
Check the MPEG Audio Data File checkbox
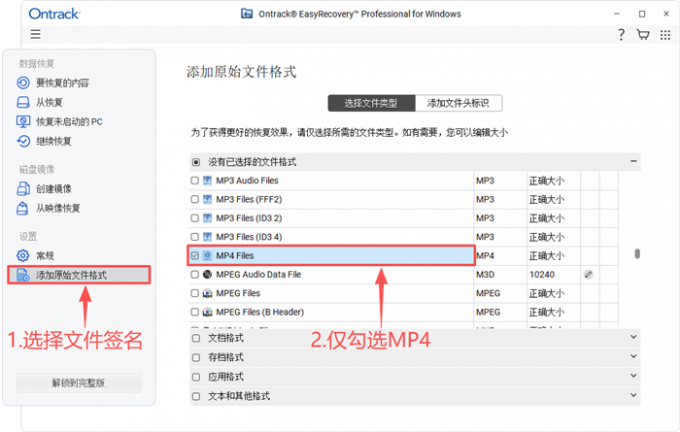tap(195, 274)
